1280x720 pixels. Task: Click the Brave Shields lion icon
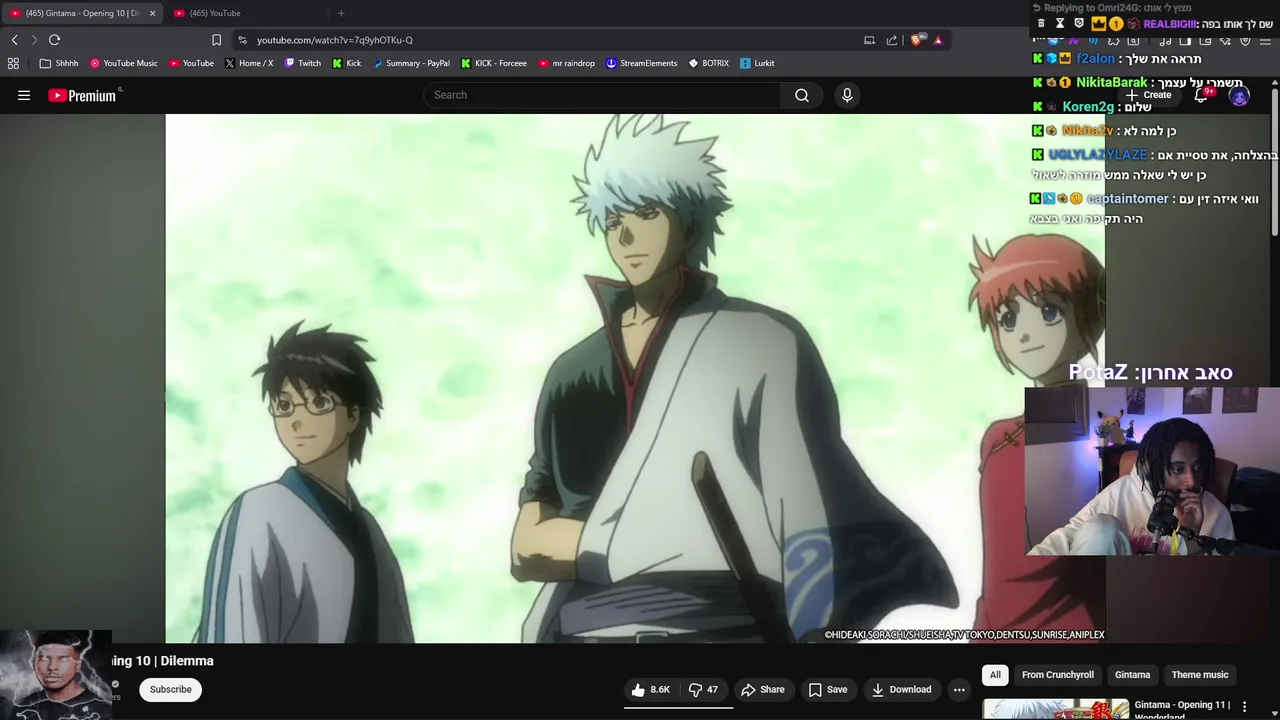click(916, 40)
